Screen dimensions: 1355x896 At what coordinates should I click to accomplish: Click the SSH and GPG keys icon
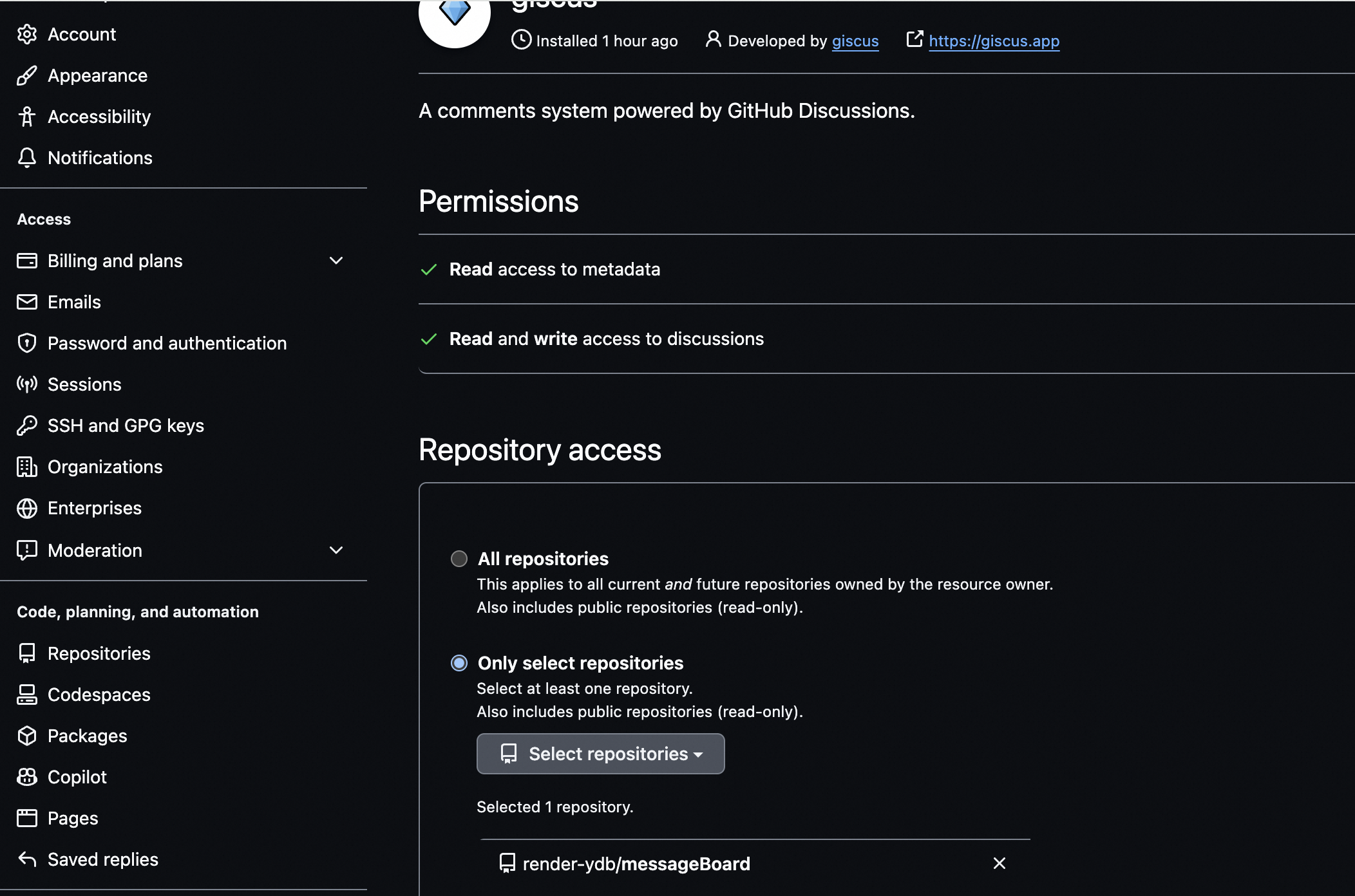click(x=26, y=425)
